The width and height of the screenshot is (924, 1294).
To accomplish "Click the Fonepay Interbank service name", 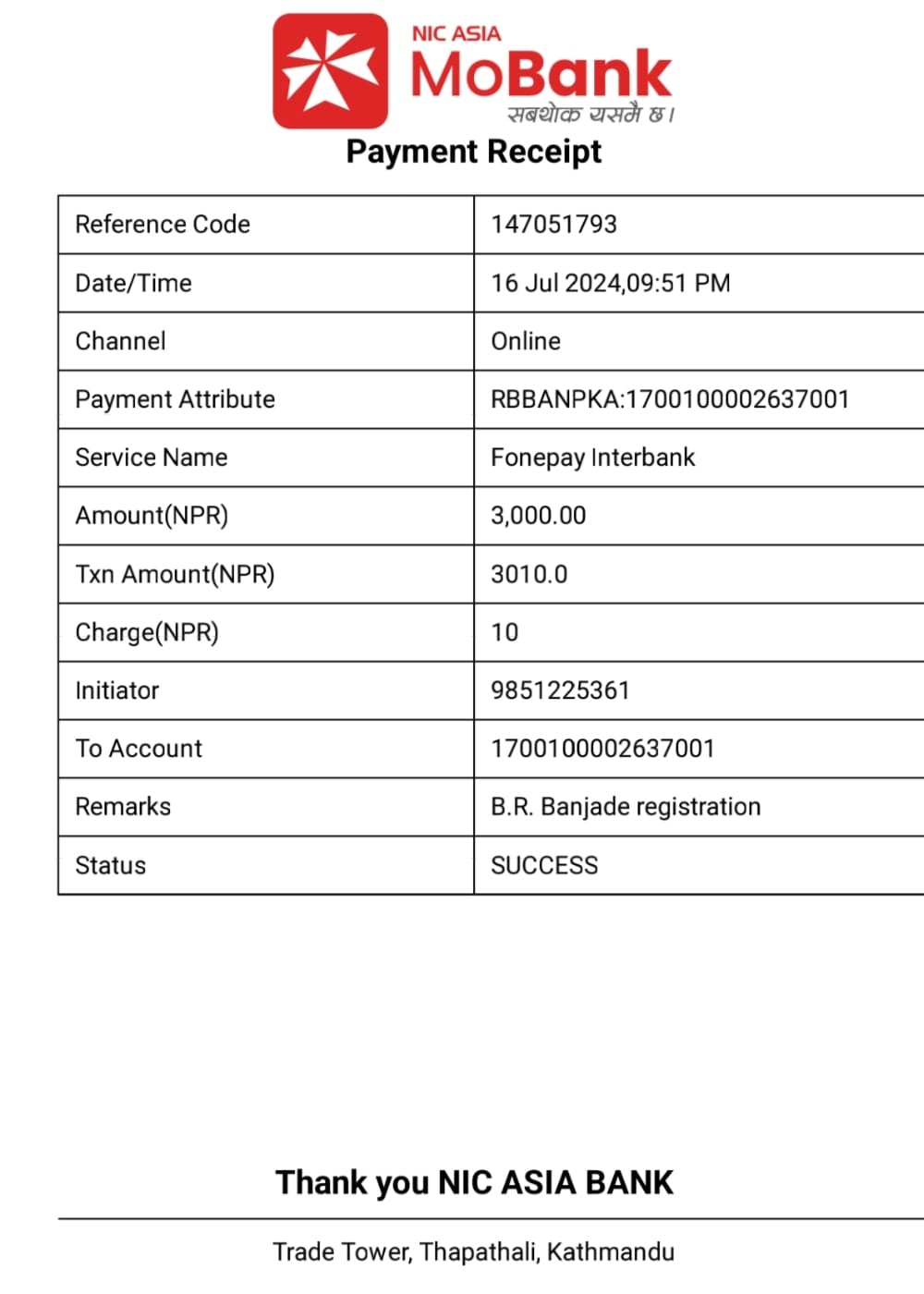I will click(592, 458).
